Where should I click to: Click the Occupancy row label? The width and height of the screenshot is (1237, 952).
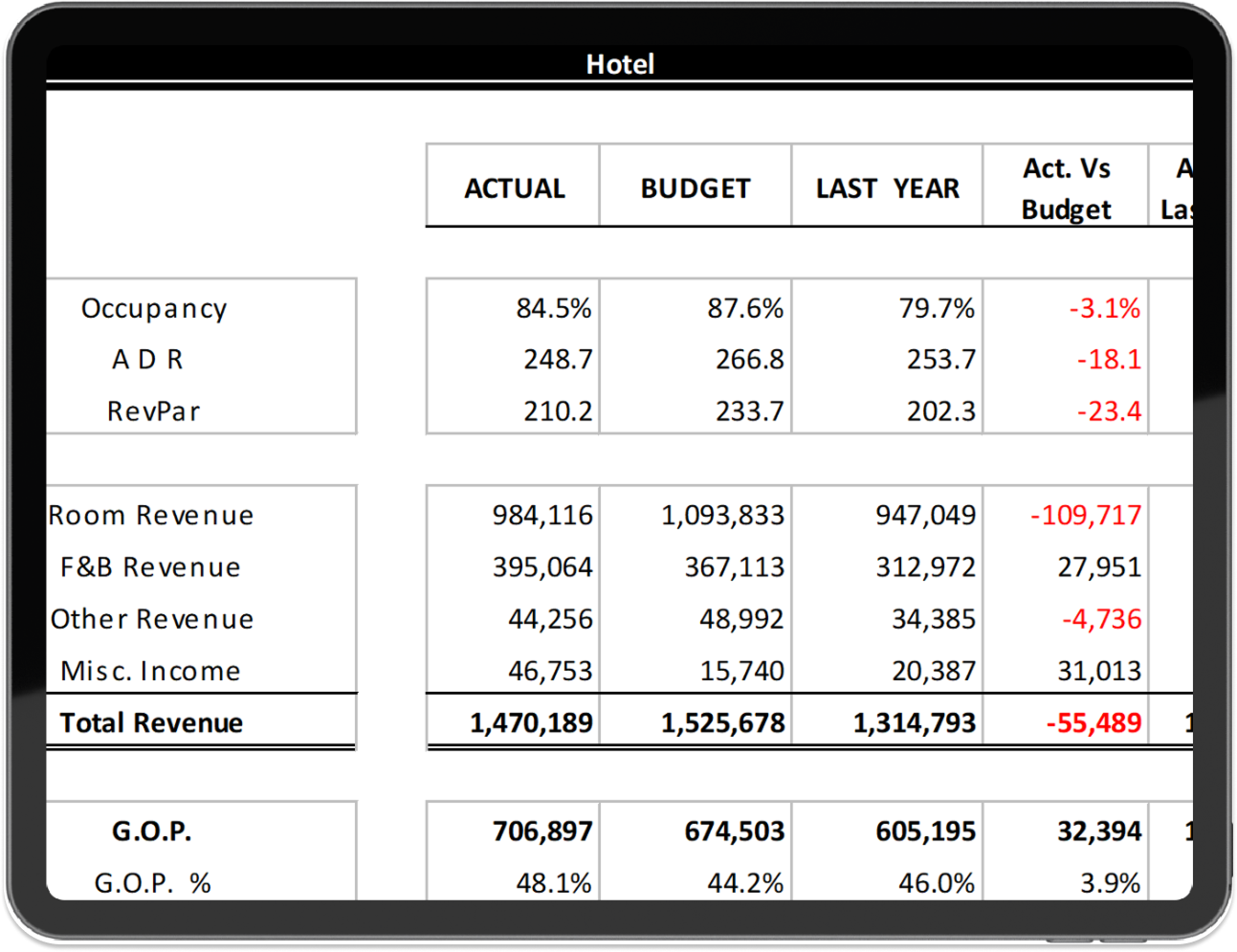pyautogui.click(x=154, y=308)
